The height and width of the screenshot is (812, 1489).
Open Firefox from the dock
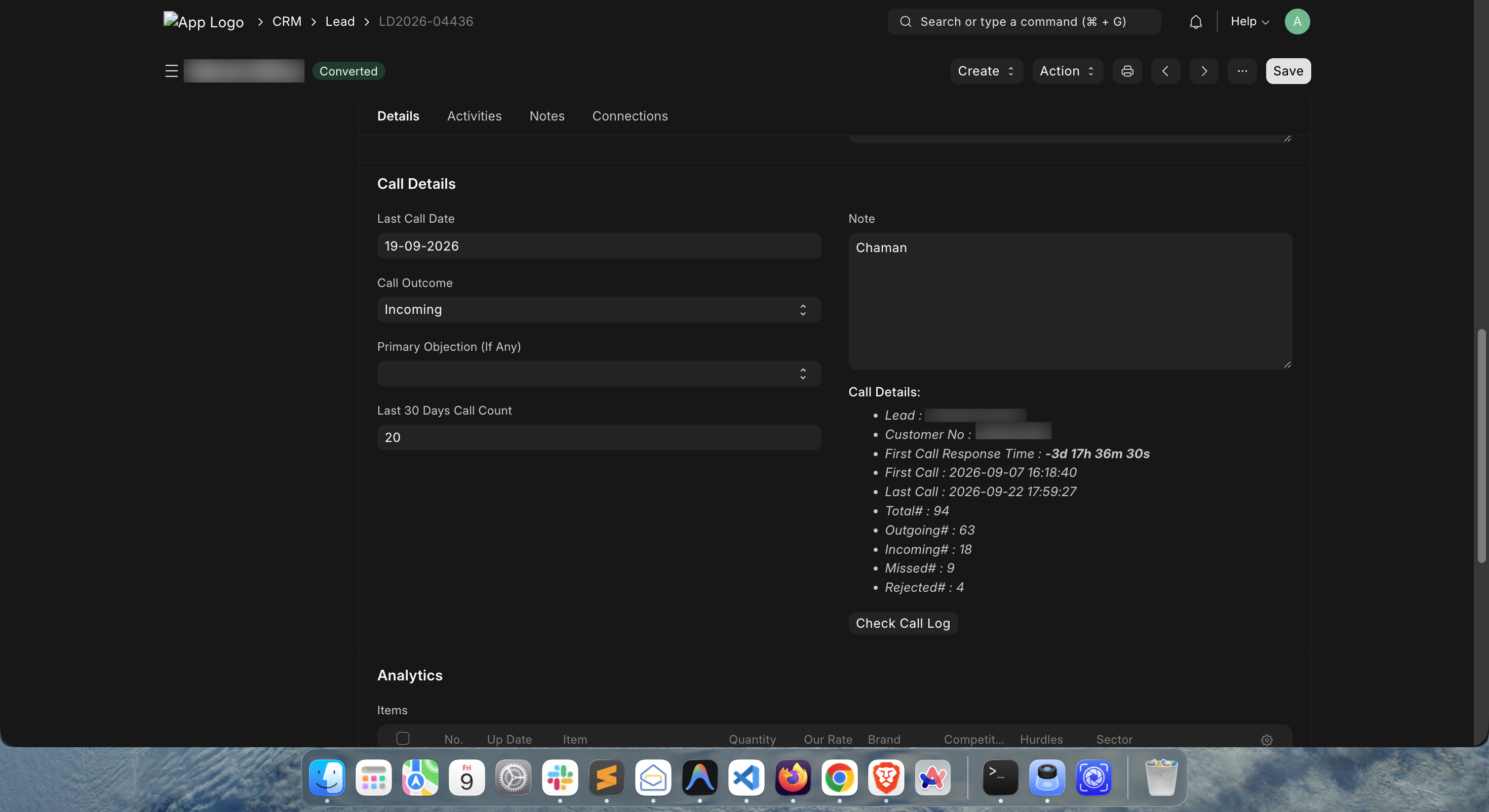tap(793, 778)
